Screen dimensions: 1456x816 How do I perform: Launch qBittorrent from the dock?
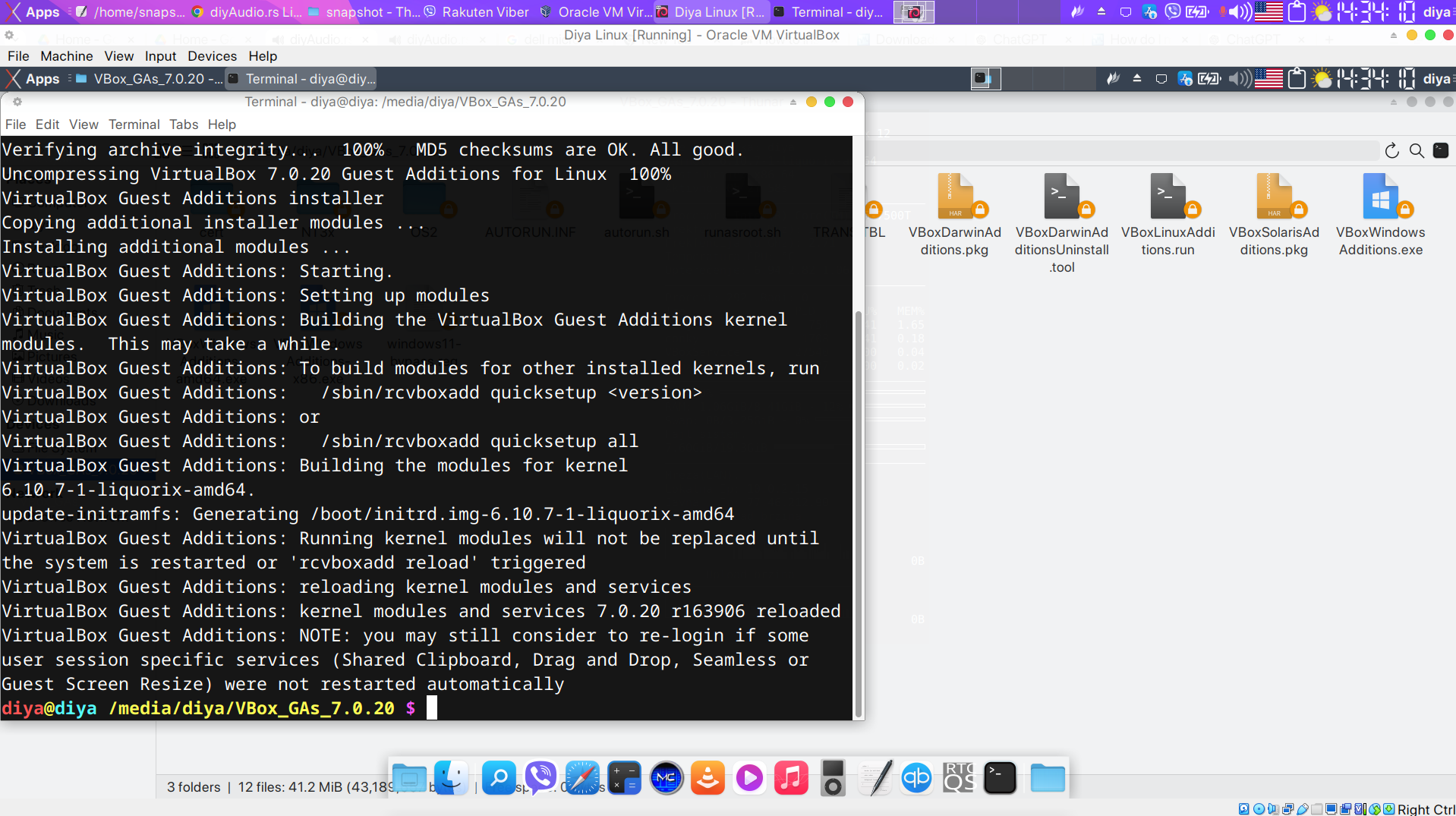coord(916,778)
